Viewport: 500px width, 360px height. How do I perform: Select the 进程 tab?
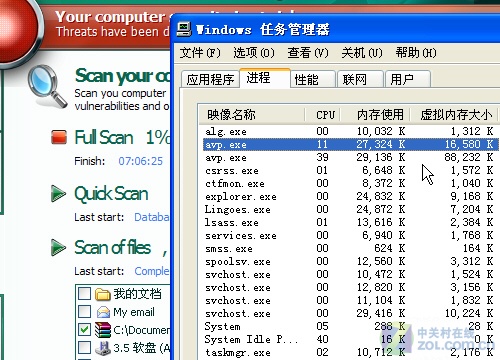click(x=265, y=78)
